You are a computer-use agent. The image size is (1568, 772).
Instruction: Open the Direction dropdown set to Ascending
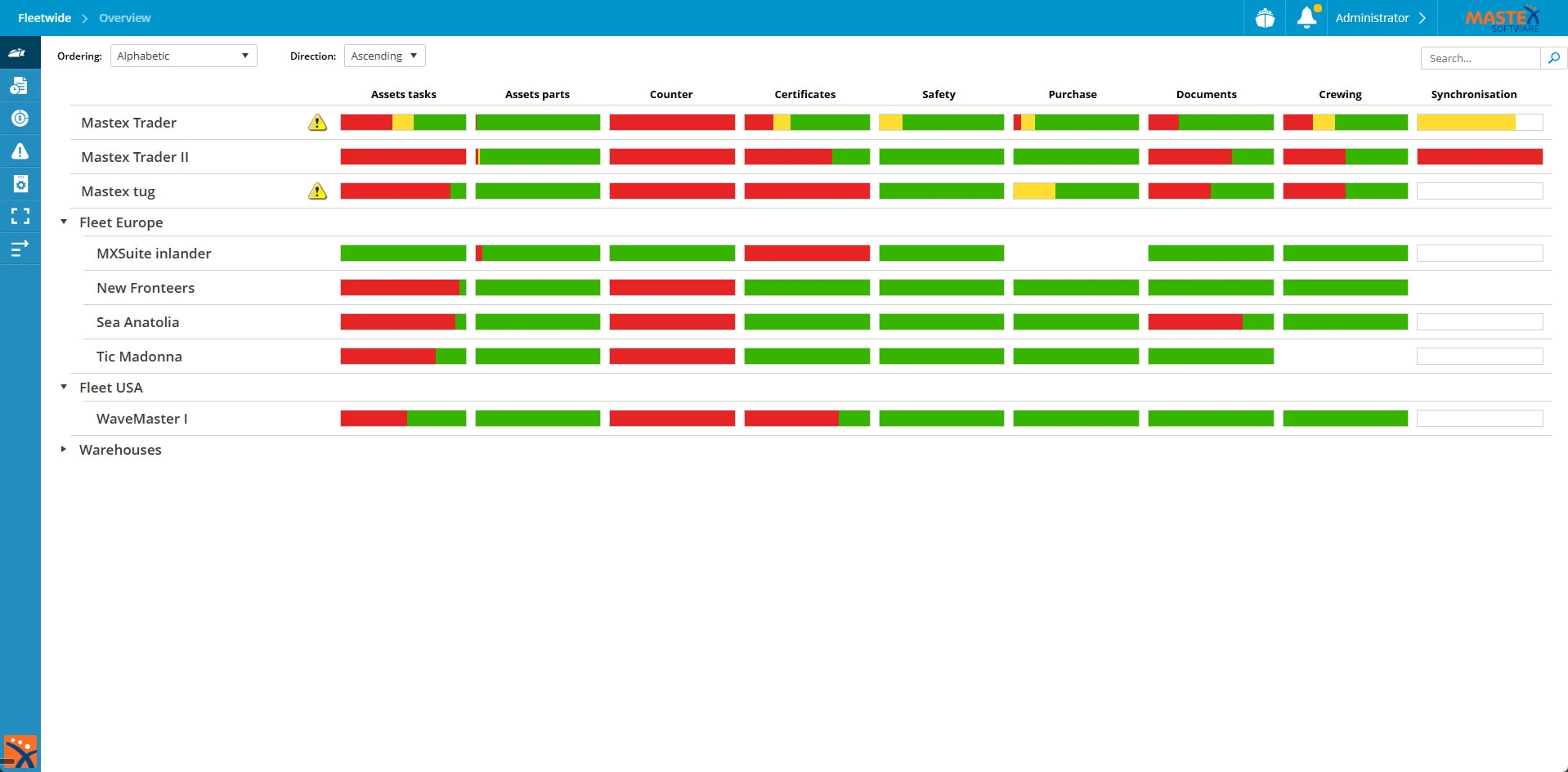384,56
